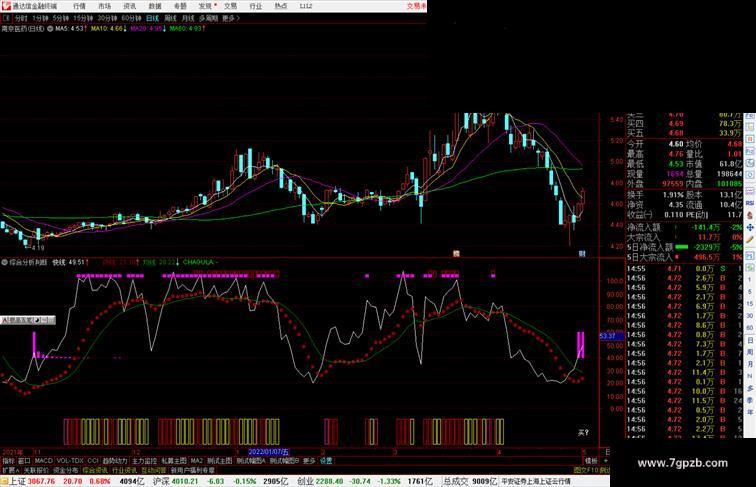Screen dimensions: 756x487
Task: Click the 指标 tab at bottom left
Action: click(x=8, y=461)
